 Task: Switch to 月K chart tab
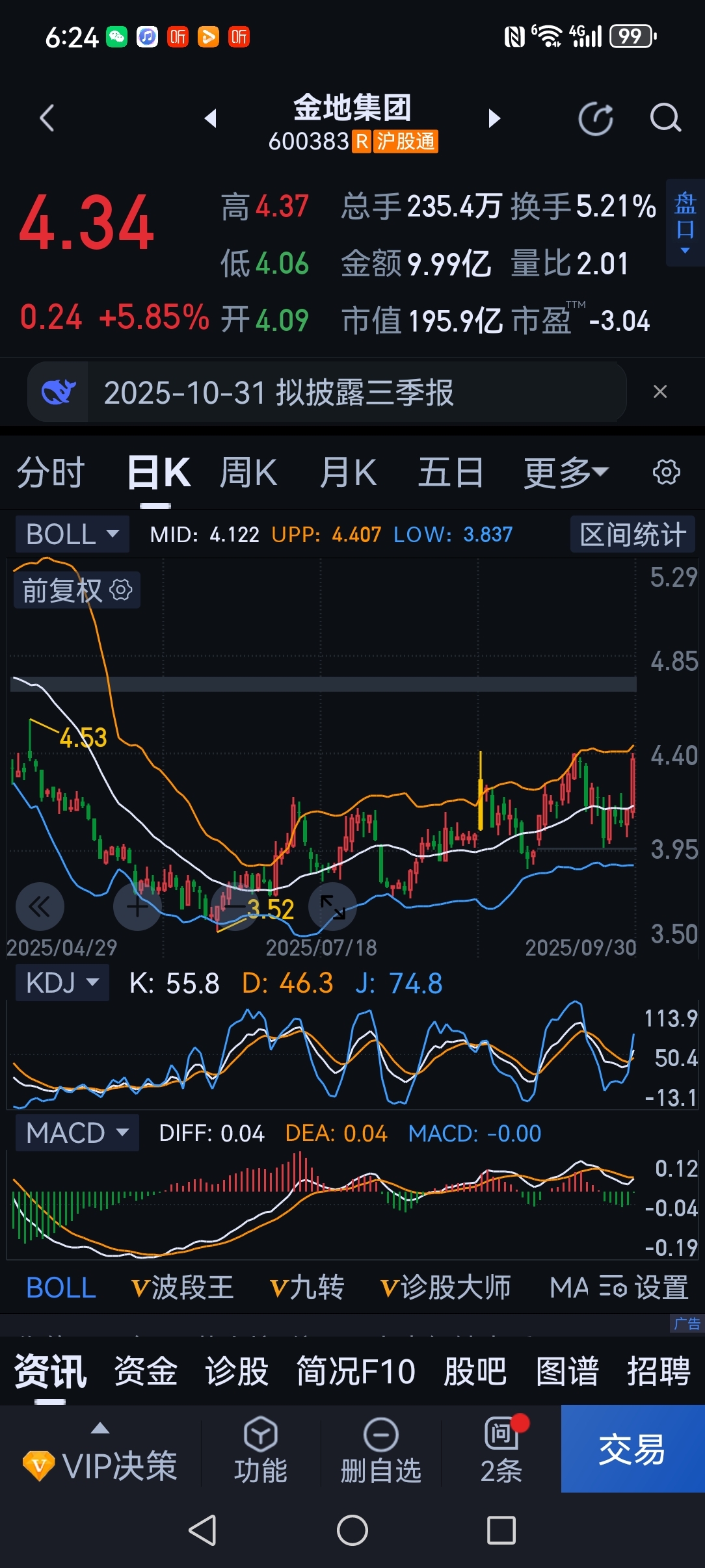[x=348, y=473]
